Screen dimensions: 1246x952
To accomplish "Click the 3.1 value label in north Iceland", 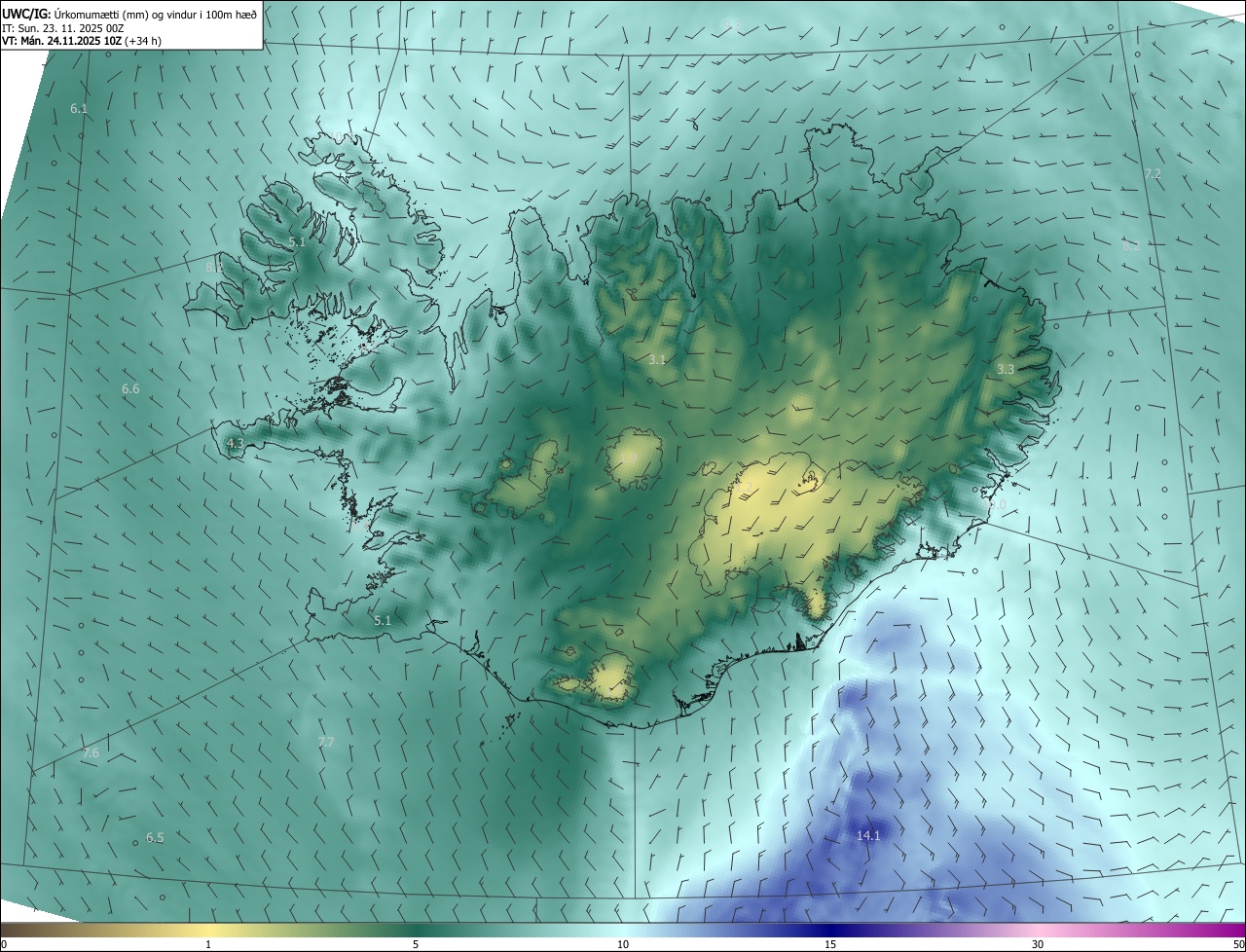I will coord(657,360).
